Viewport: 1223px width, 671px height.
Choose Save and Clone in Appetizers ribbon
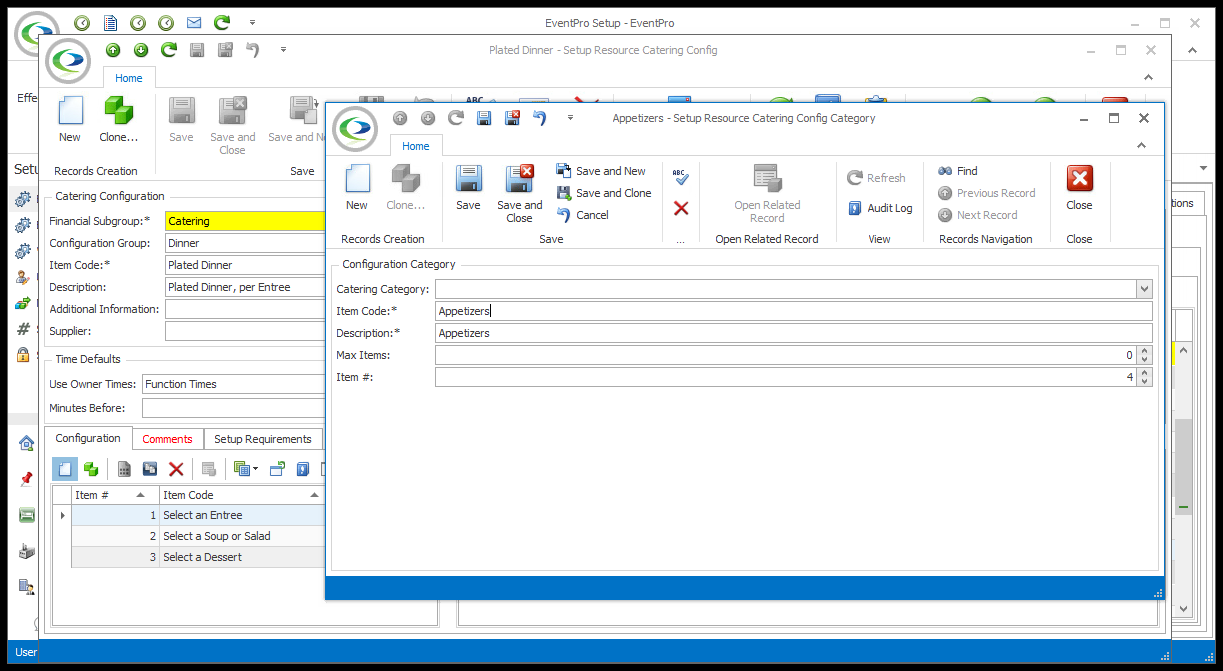click(604, 193)
